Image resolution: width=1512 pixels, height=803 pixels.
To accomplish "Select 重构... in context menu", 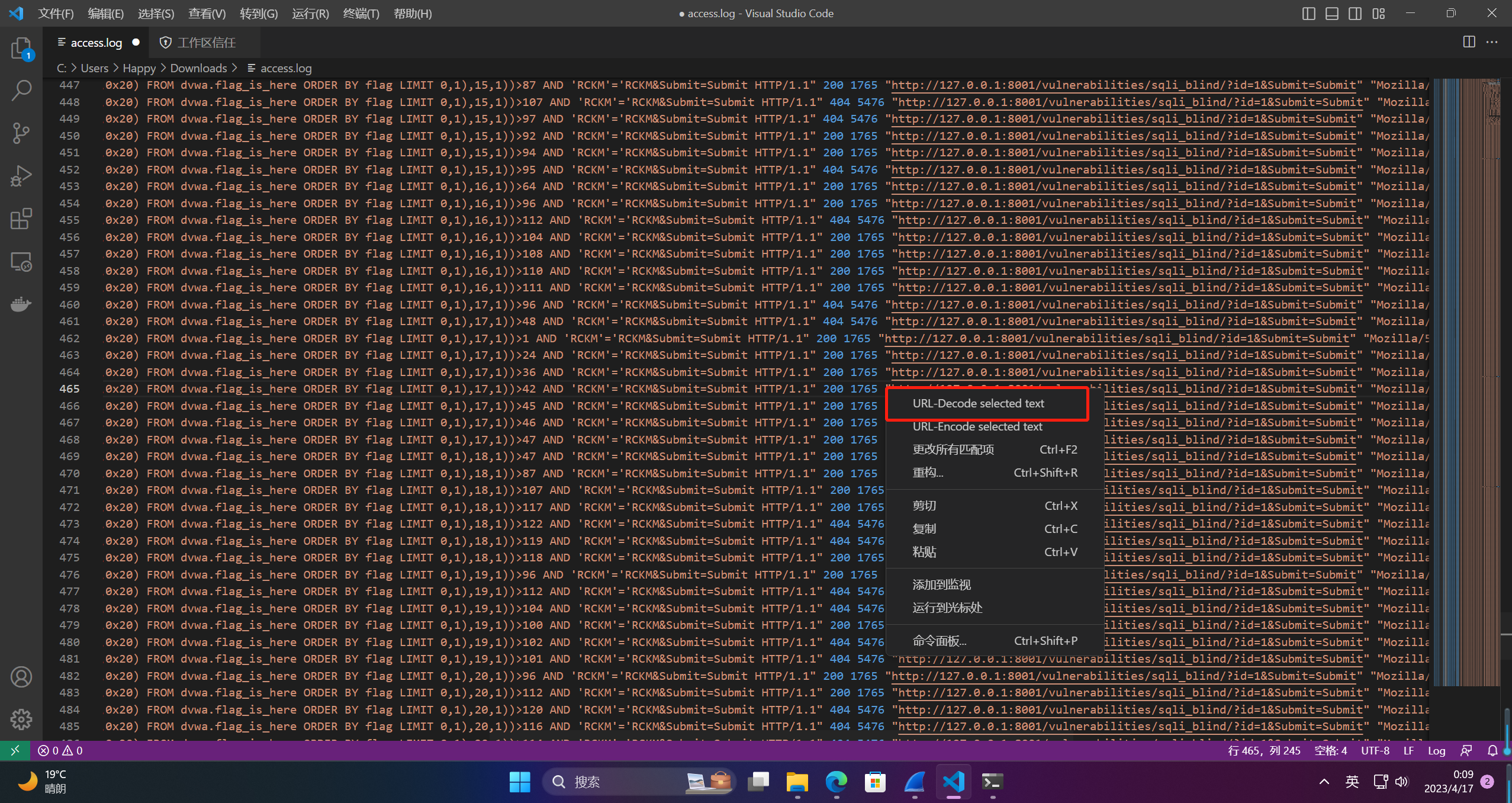I will [x=995, y=473].
